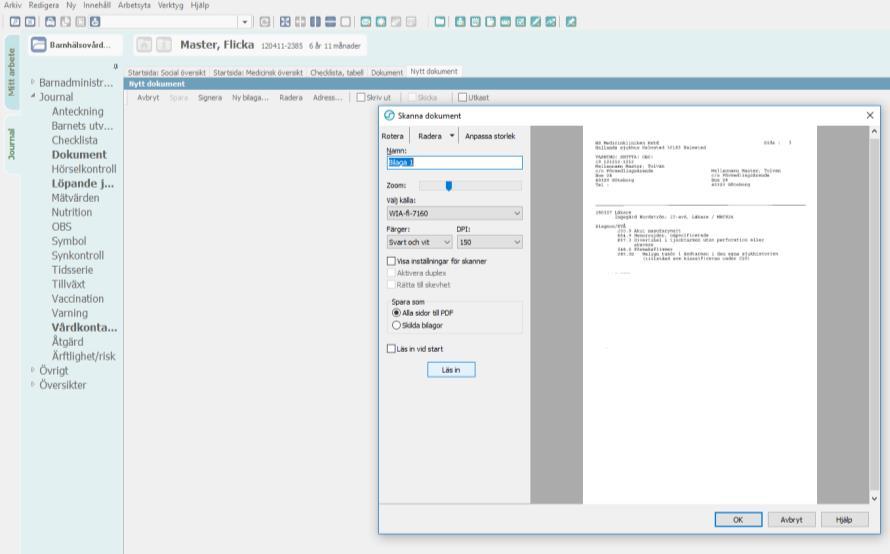Viewport: 890px width, 554px height.
Task: Click Avbryt in the Skanna dokument dialog
Action: pos(791,519)
